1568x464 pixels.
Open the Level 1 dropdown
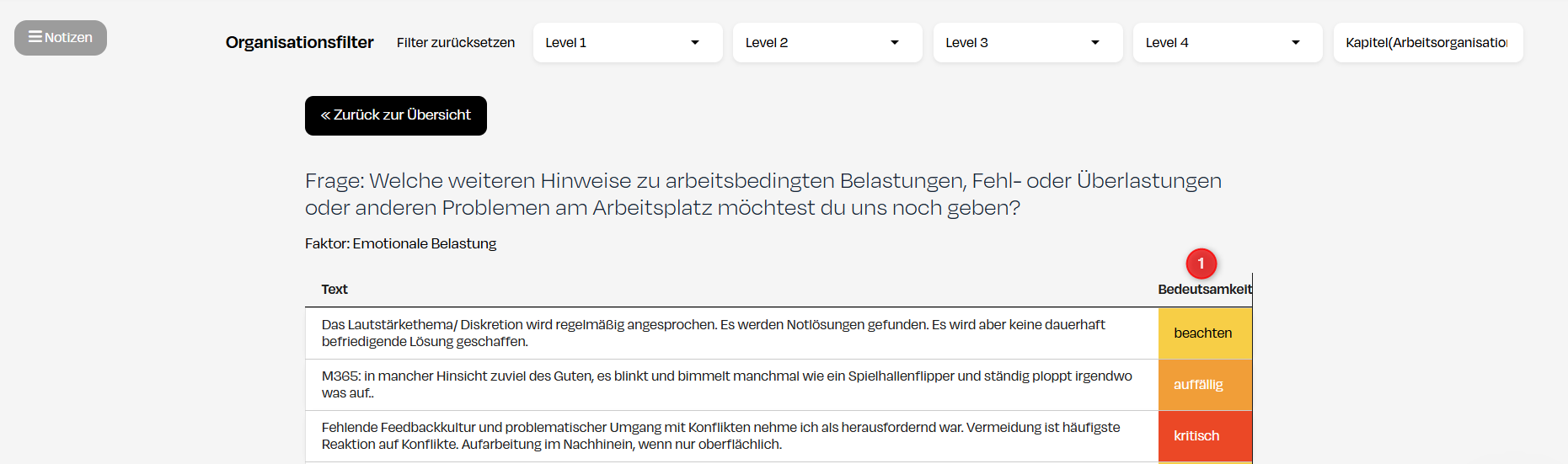(627, 43)
